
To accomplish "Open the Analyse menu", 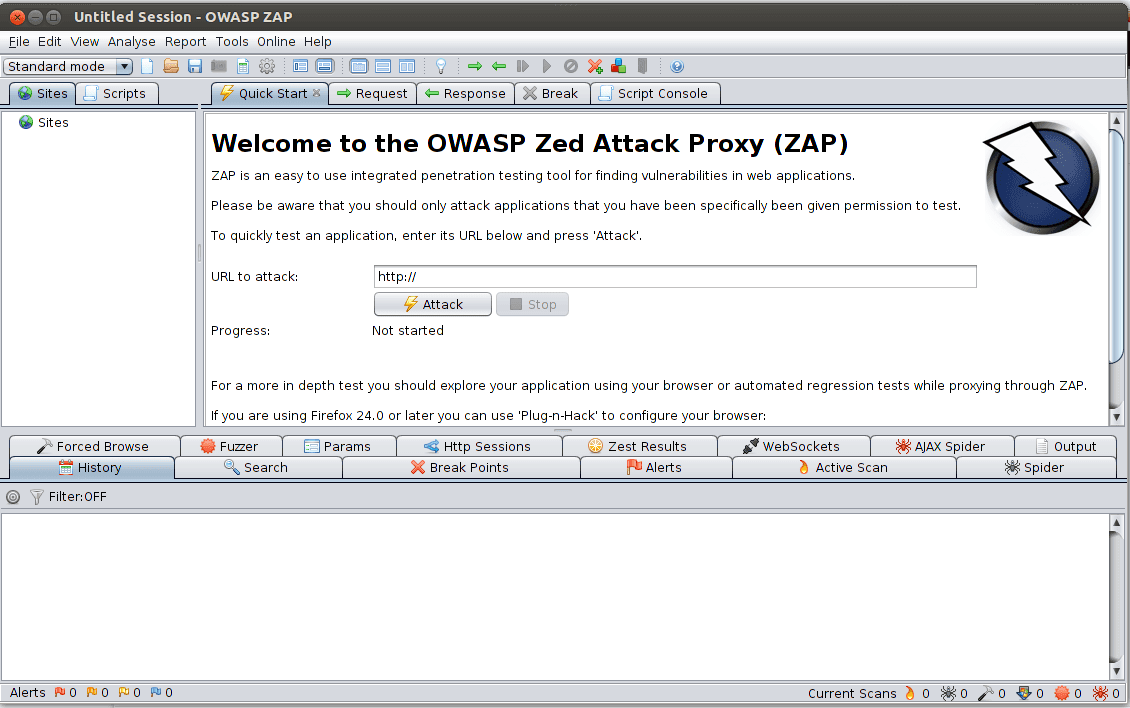I will click(x=131, y=42).
